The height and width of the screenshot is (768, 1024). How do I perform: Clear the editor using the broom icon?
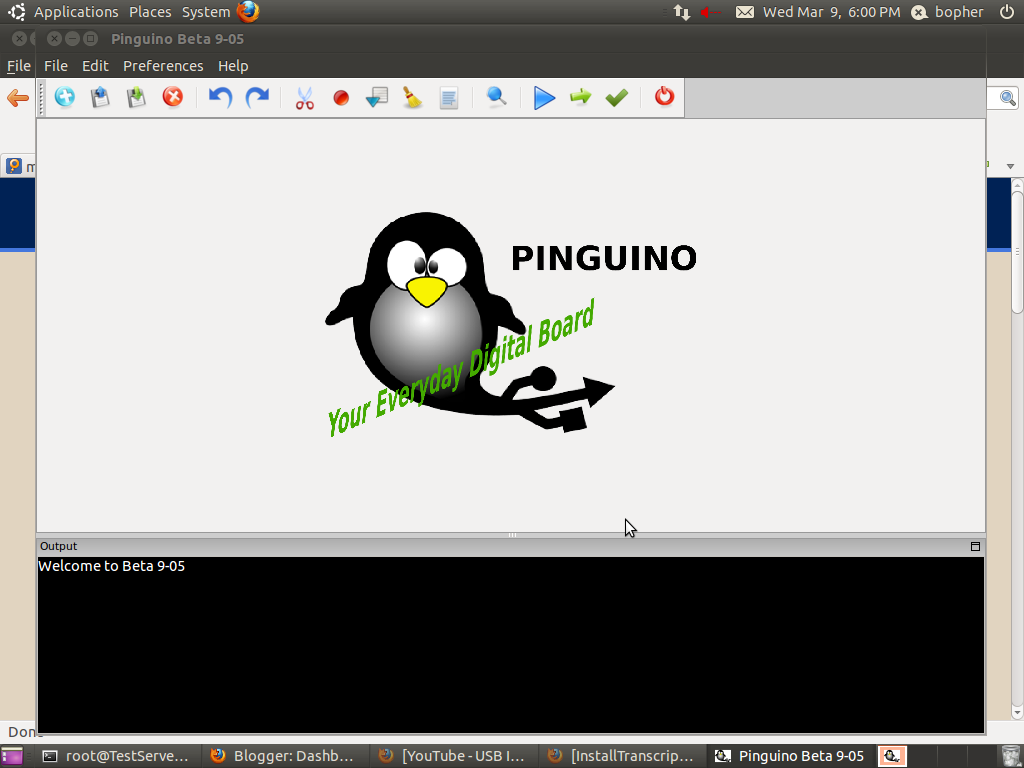click(x=413, y=97)
